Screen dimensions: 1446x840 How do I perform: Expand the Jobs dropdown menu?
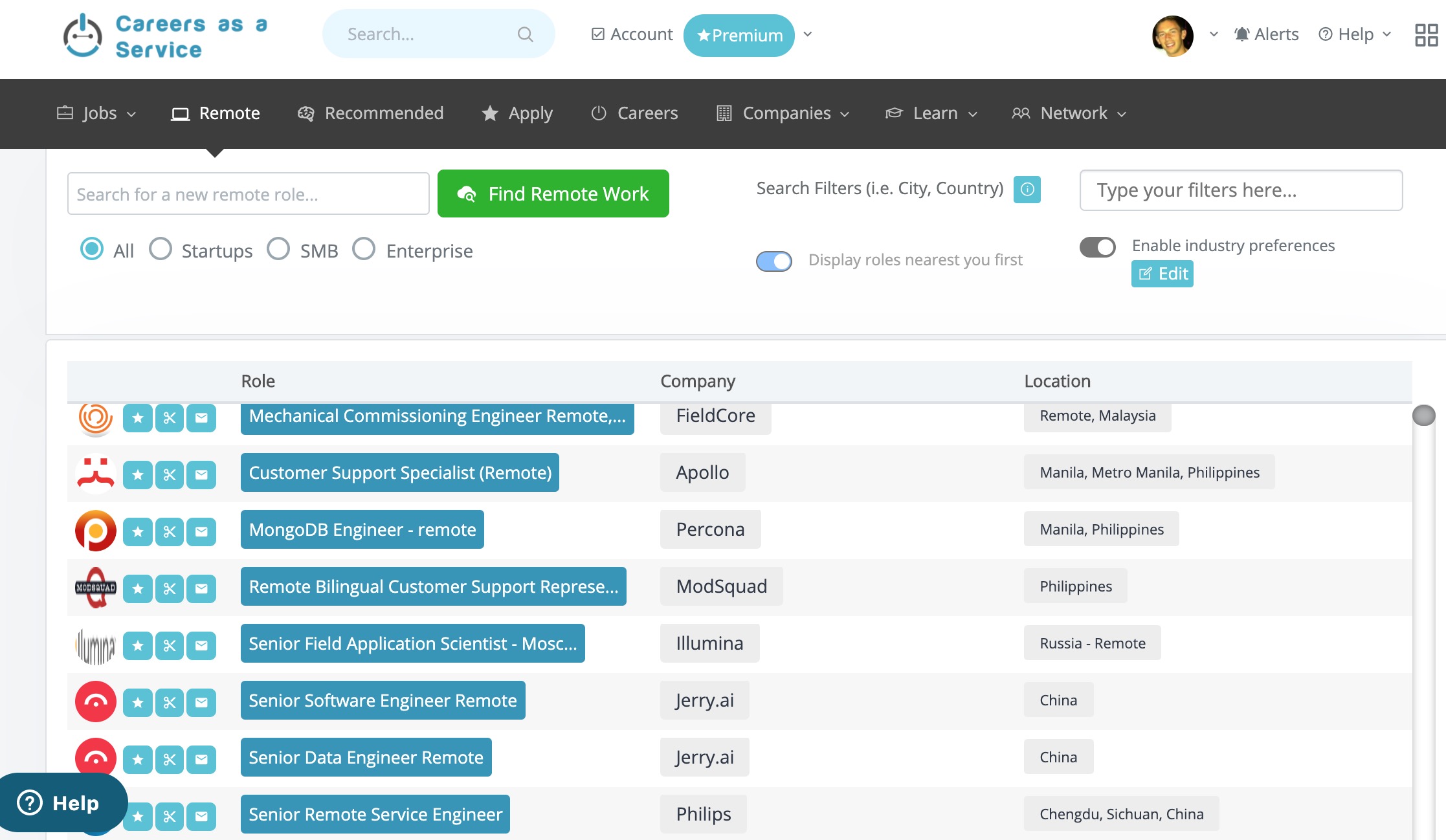97,113
